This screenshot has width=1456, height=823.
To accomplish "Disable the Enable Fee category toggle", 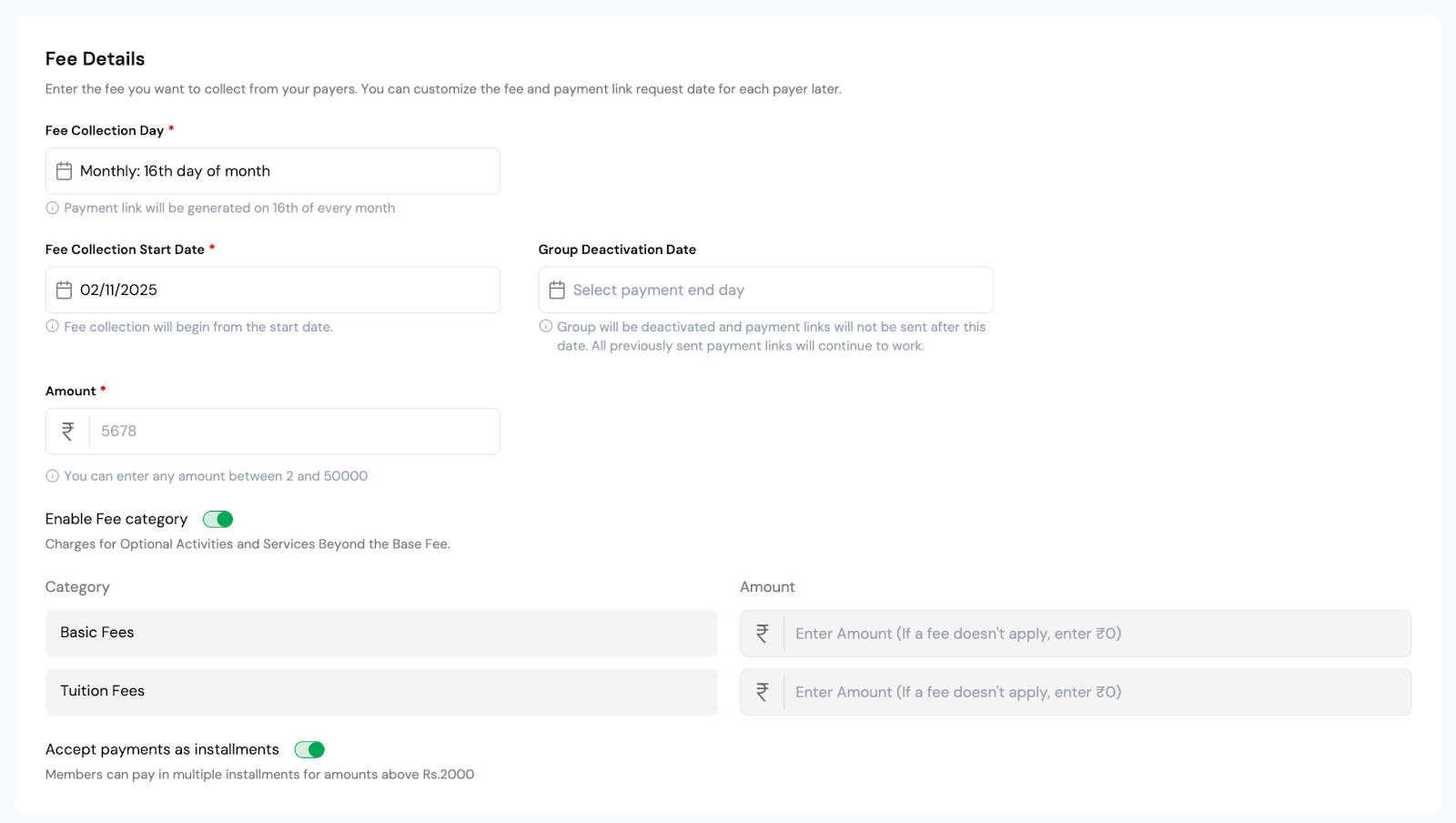I will point(218,519).
